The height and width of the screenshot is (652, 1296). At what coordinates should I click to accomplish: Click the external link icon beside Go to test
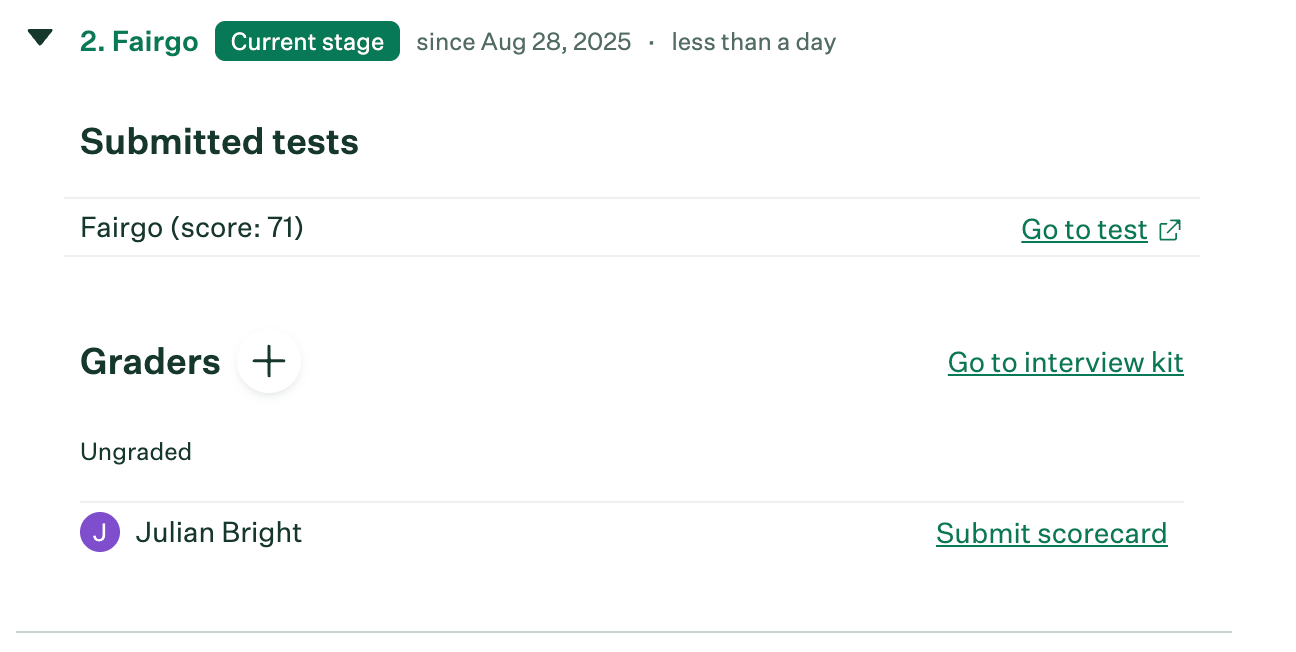click(x=1169, y=230)
